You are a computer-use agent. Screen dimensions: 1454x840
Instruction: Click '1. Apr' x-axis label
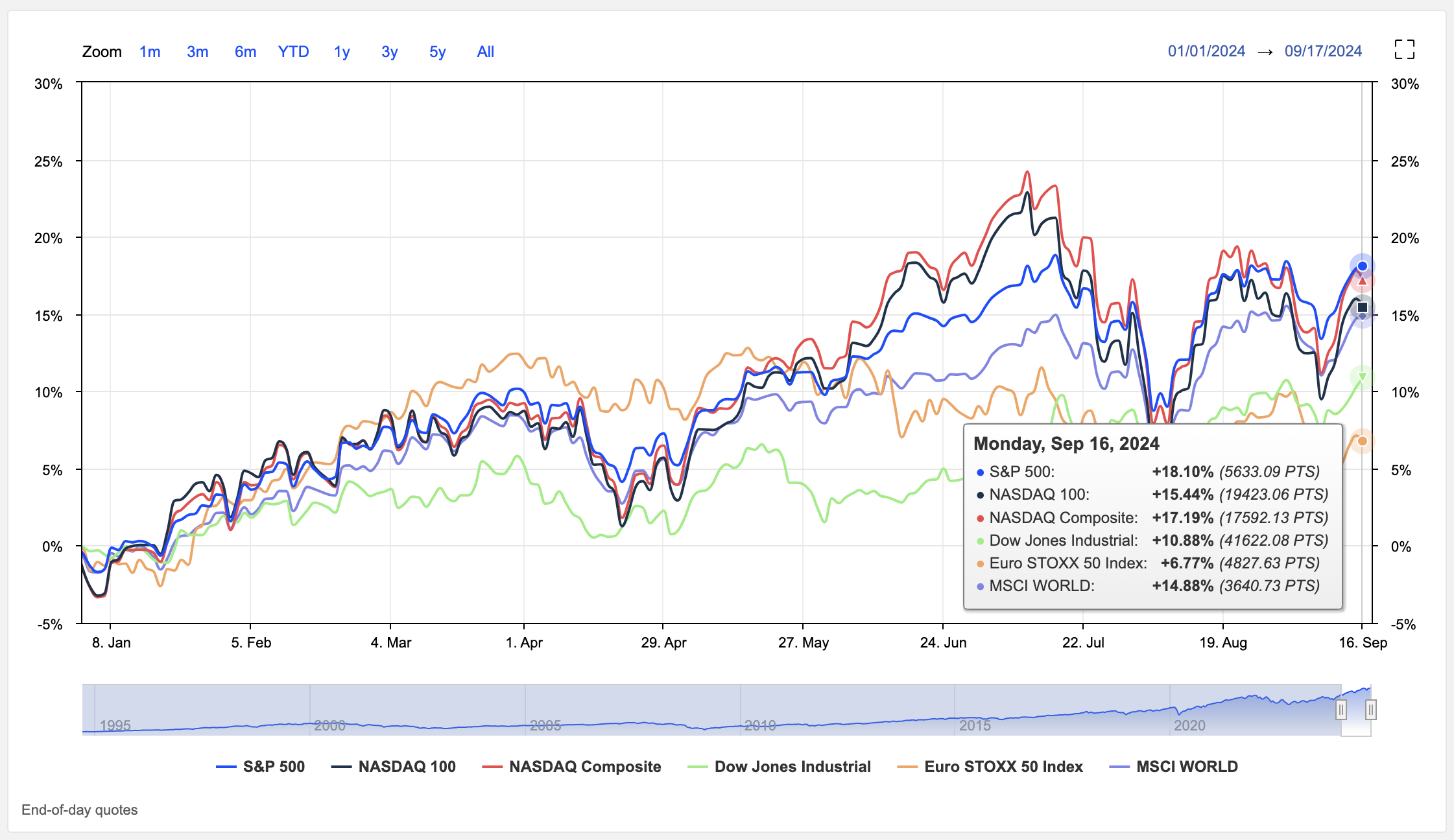pos(524,642)
